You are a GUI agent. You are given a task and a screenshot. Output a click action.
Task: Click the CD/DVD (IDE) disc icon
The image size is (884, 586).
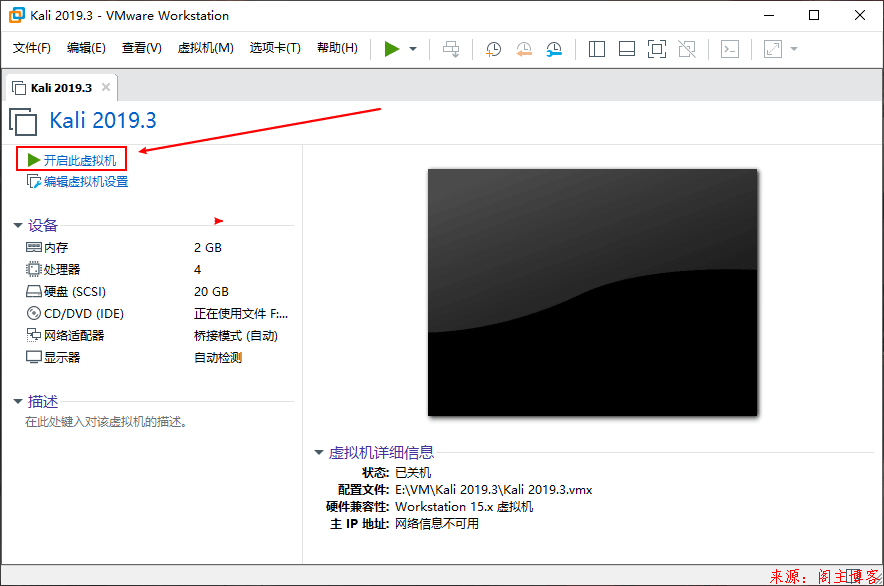(x=33, y=313)
